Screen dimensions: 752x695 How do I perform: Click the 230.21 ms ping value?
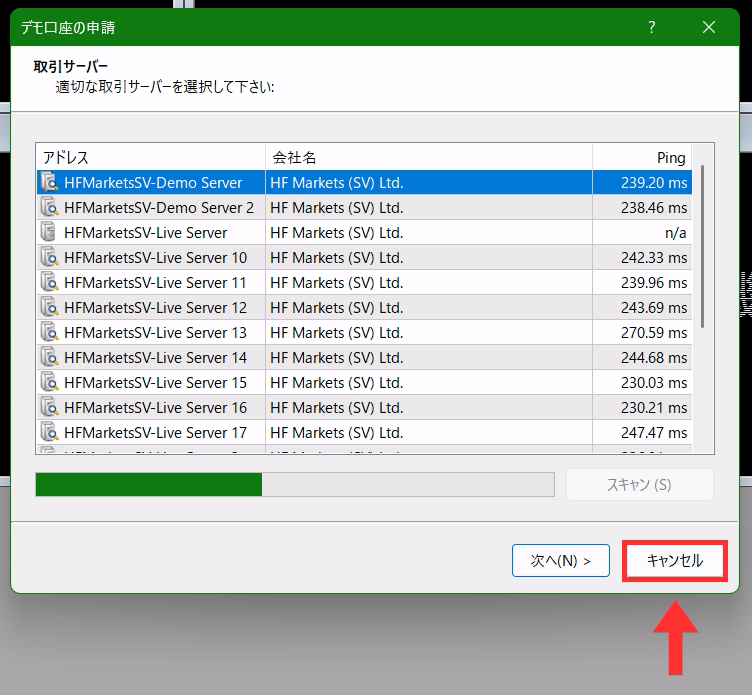654,408
